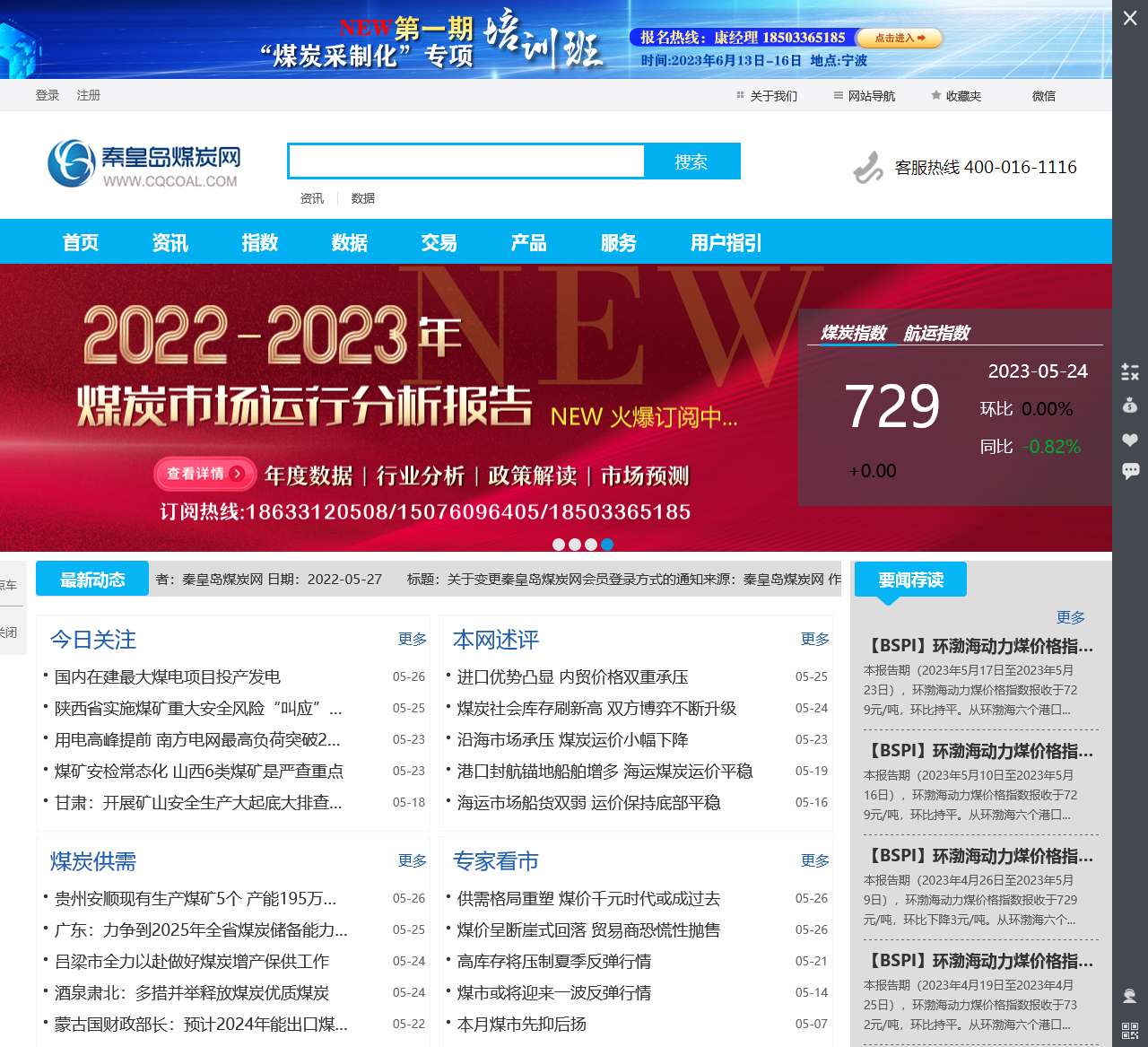Click the phone icon beside 客服热线
This screenshot has width=1148, height=1047.
point(868,168)
